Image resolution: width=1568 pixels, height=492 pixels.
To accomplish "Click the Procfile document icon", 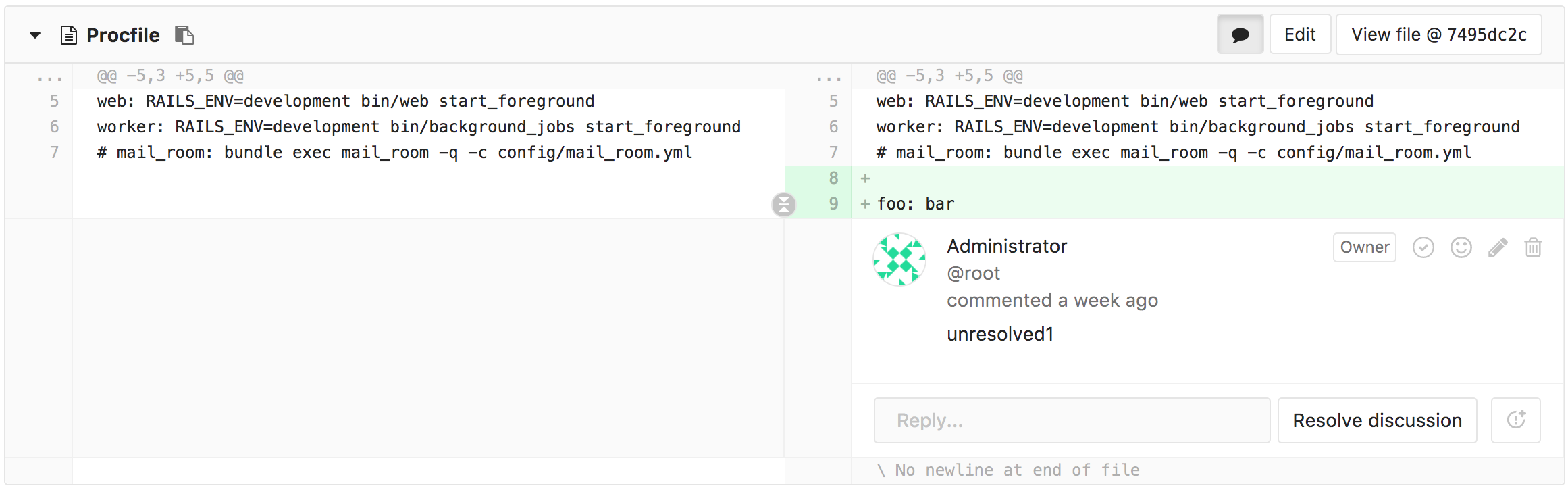I will pyautogui.click(x=68, y=35).
